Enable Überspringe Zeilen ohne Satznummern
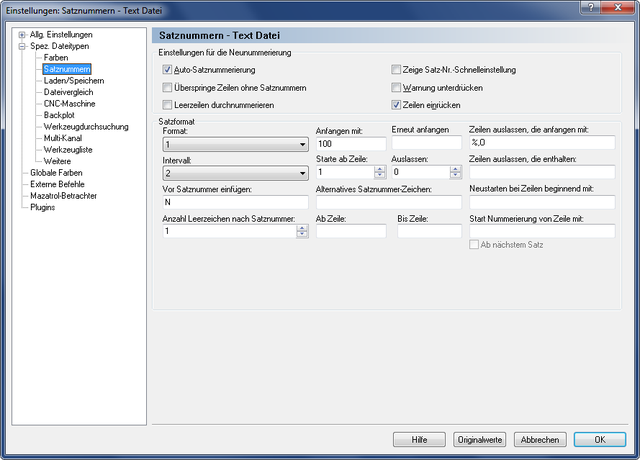The height and width of the screenshot is (460, 640). [167, 87]
